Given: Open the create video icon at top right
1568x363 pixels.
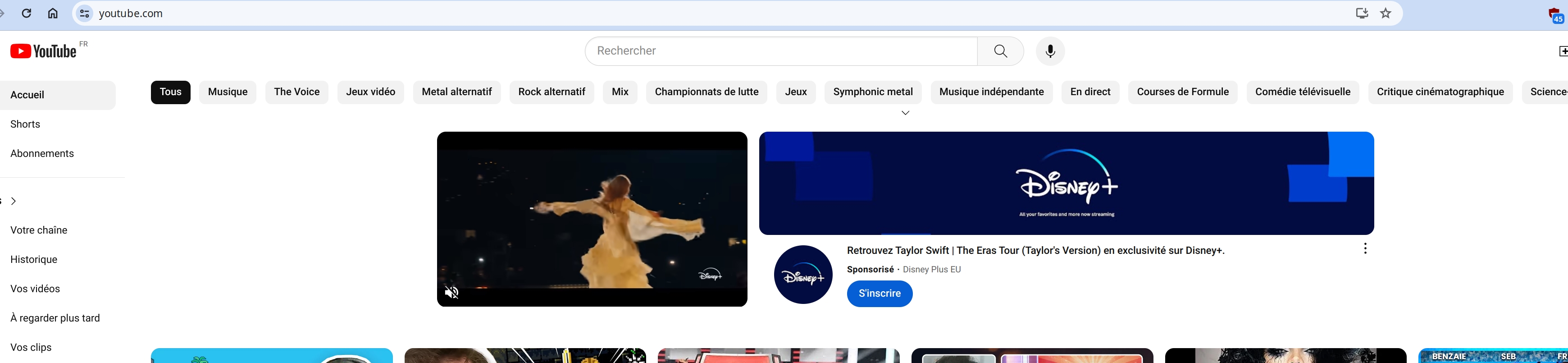Looking at the screenshot, I should tap(1562, 51).
